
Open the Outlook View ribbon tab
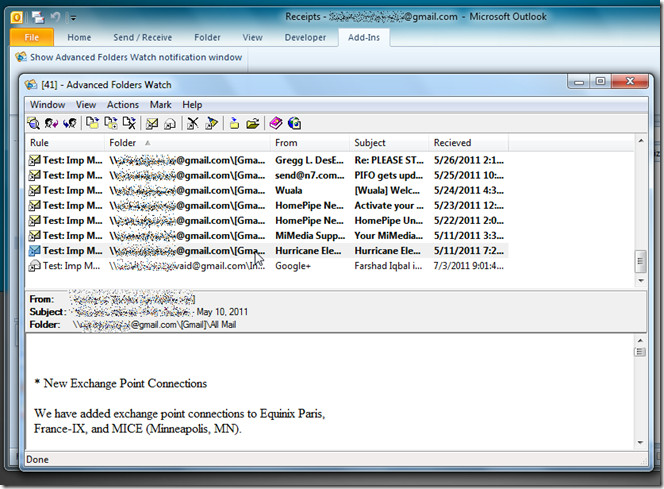click(x=252, y=37)
